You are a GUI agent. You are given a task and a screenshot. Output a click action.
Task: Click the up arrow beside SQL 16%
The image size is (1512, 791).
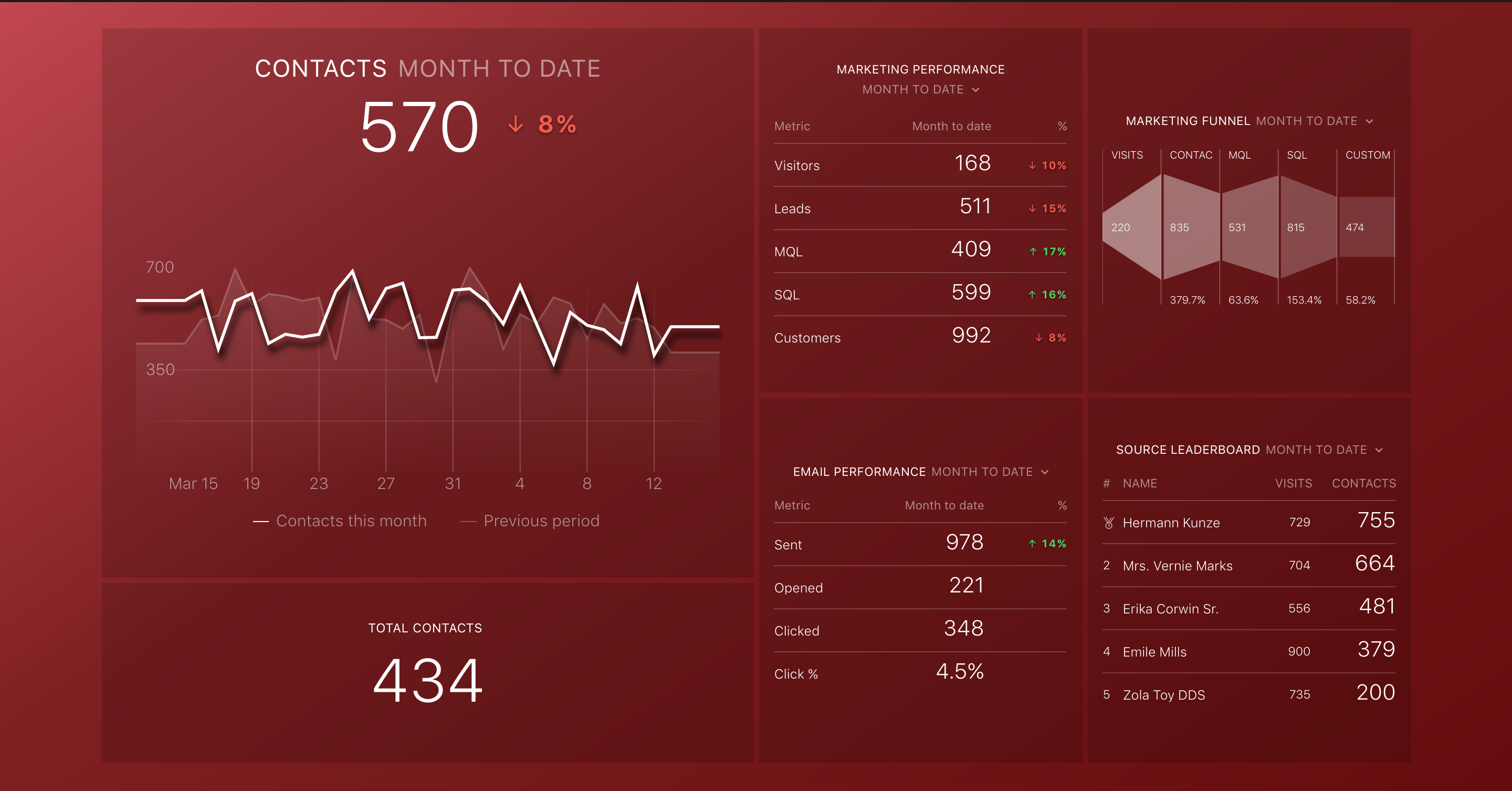(1032, 295)
